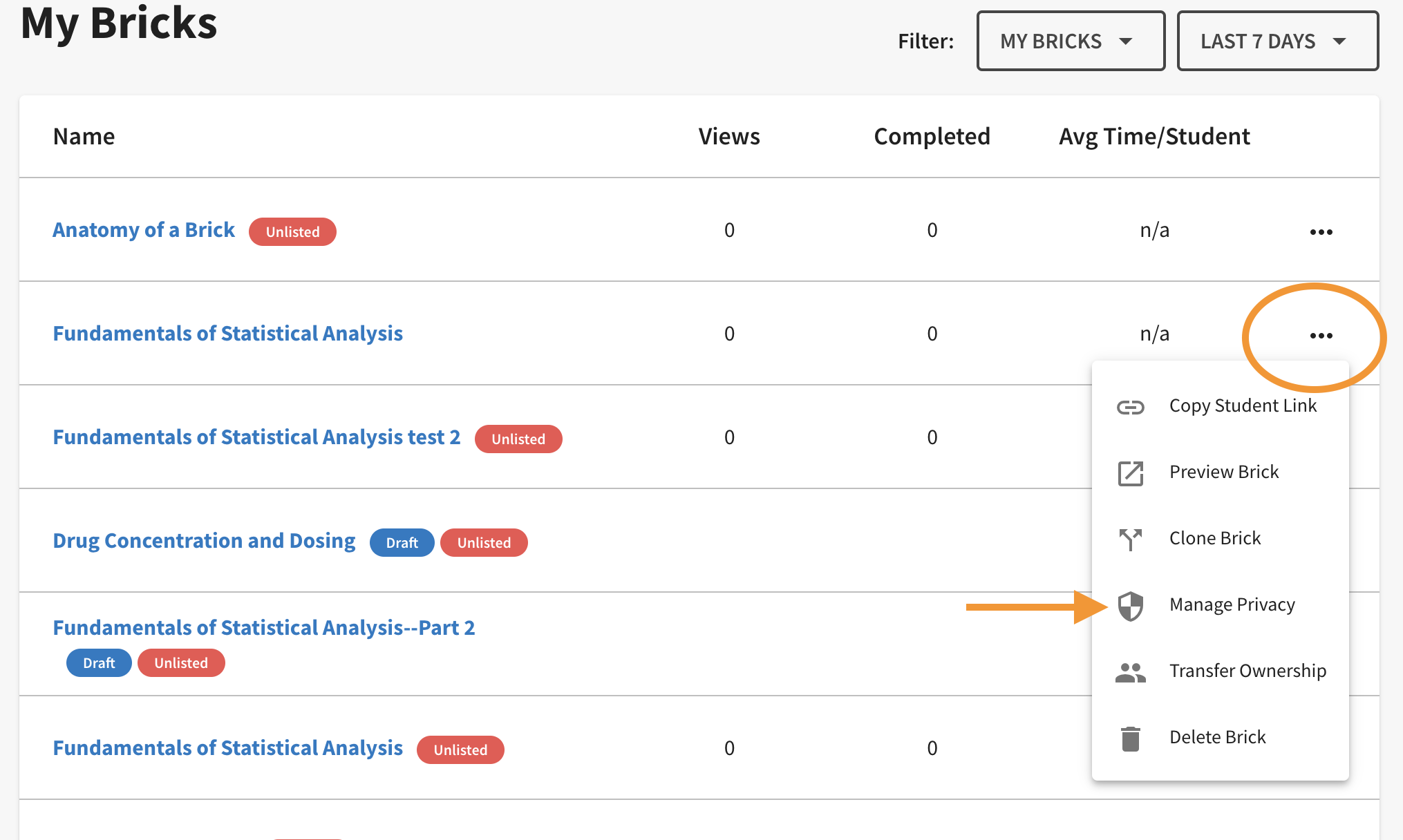Click the My Bricks page heading
The width and height of the screenshot is (1403, 840).
click(119, 23)
